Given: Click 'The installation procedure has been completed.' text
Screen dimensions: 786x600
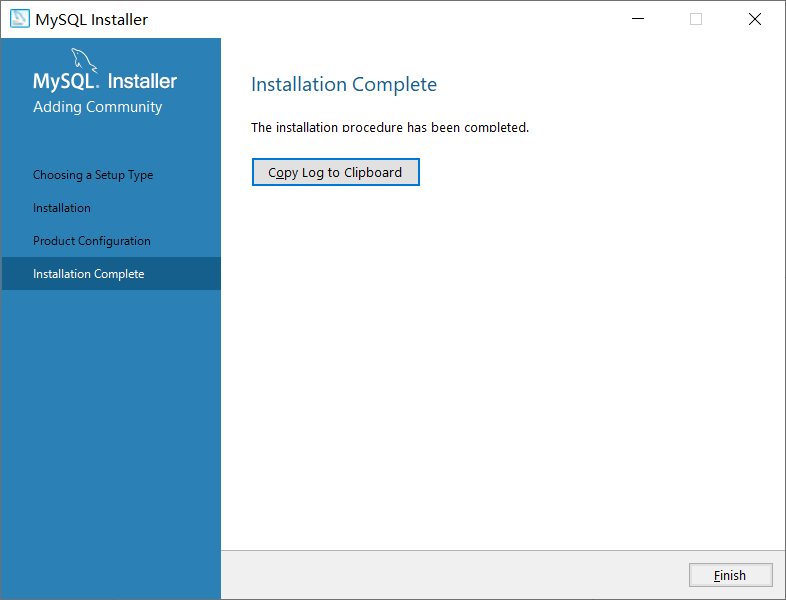Looking at the screenshot, I should [x=390, y=127].
